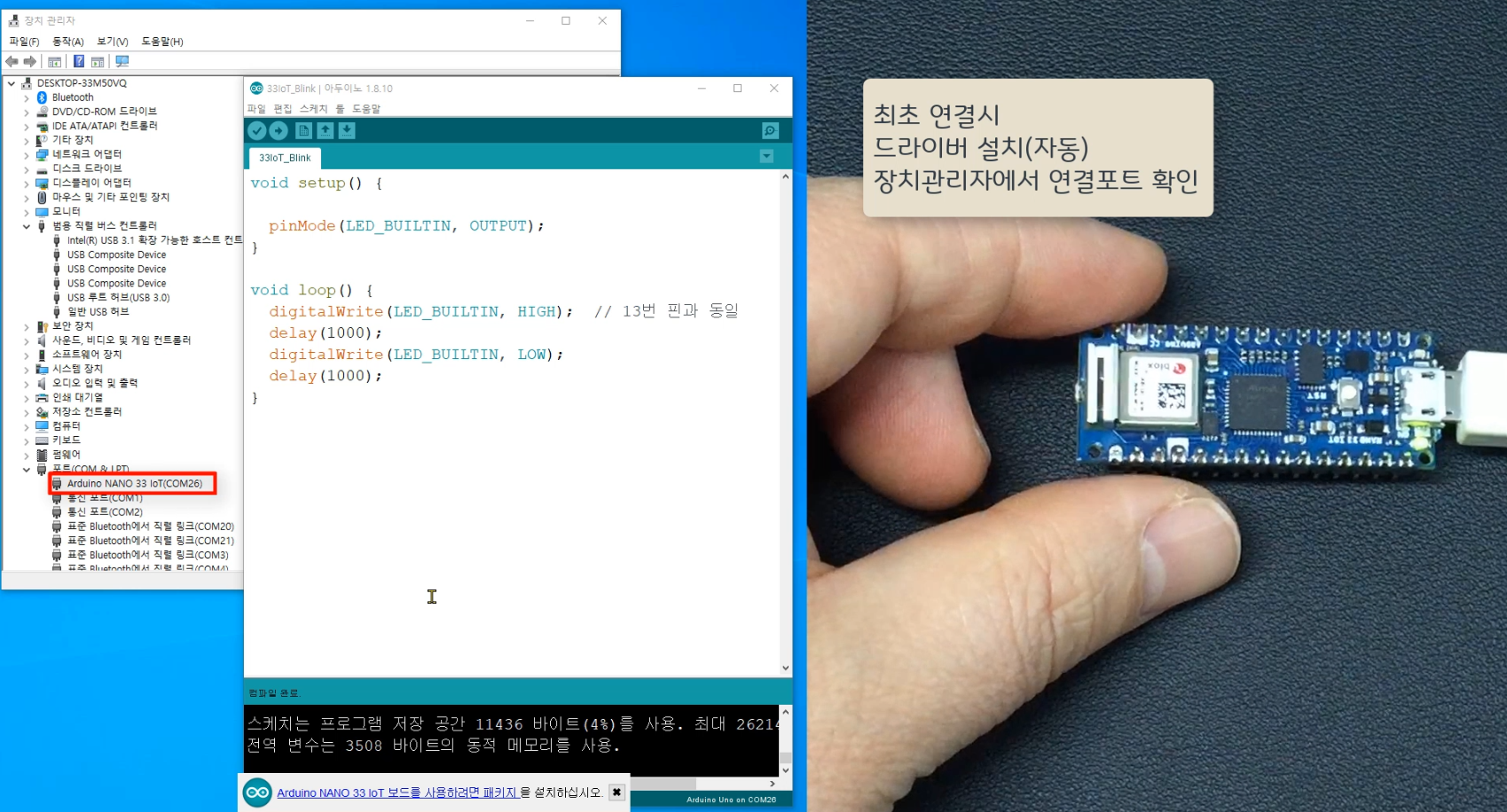Click 'Arduino Uno on COM26' status bar text
The image size is (1507, 812).
[731, 800]
